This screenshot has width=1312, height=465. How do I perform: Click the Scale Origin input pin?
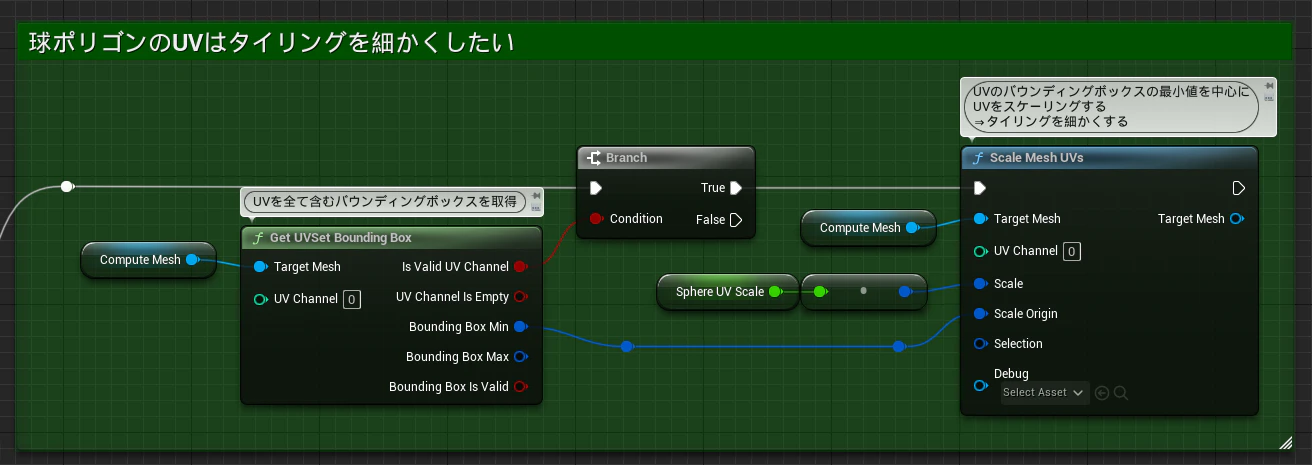[x=980, y=314]
